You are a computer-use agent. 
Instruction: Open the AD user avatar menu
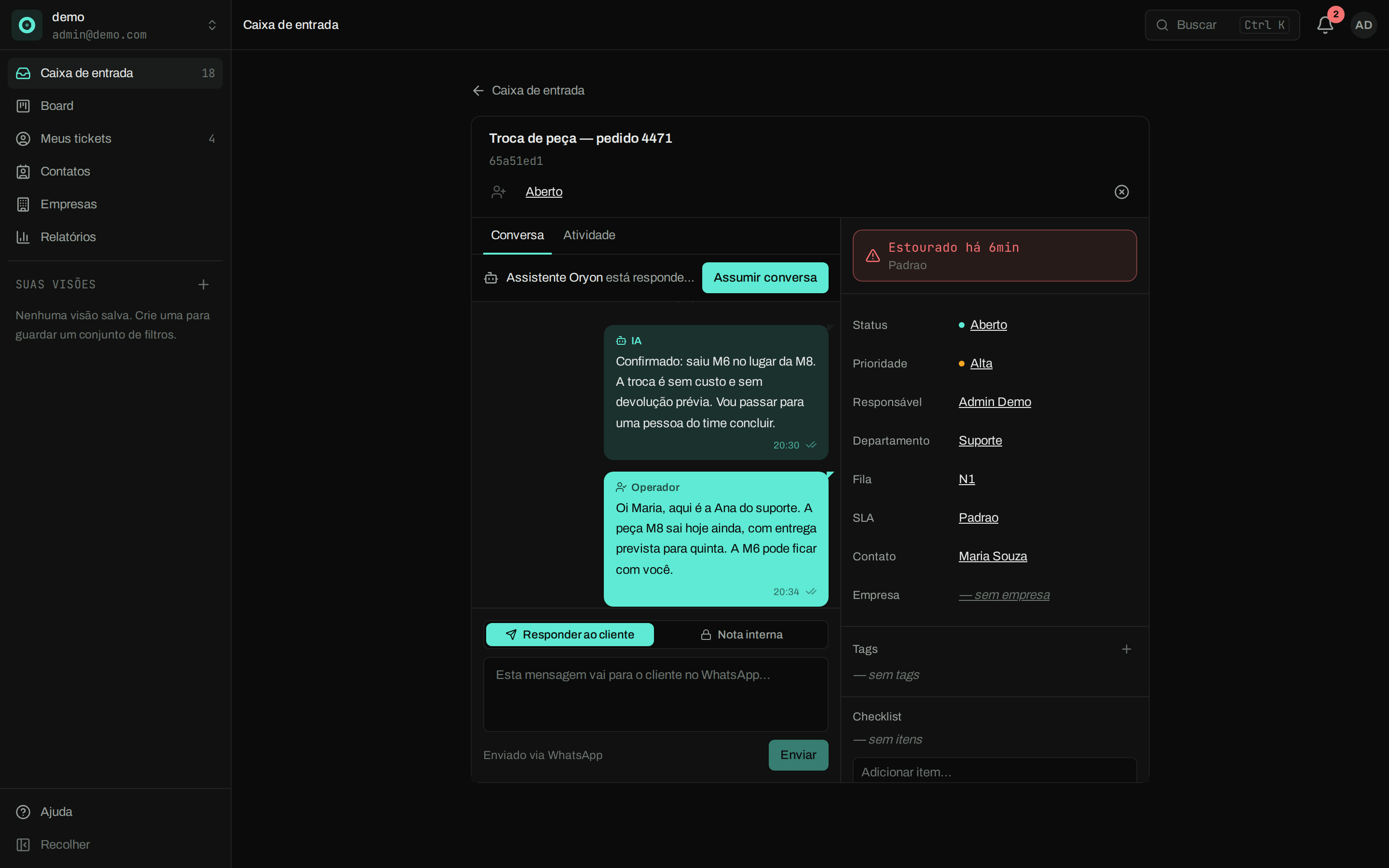[x=1363, y=25]
